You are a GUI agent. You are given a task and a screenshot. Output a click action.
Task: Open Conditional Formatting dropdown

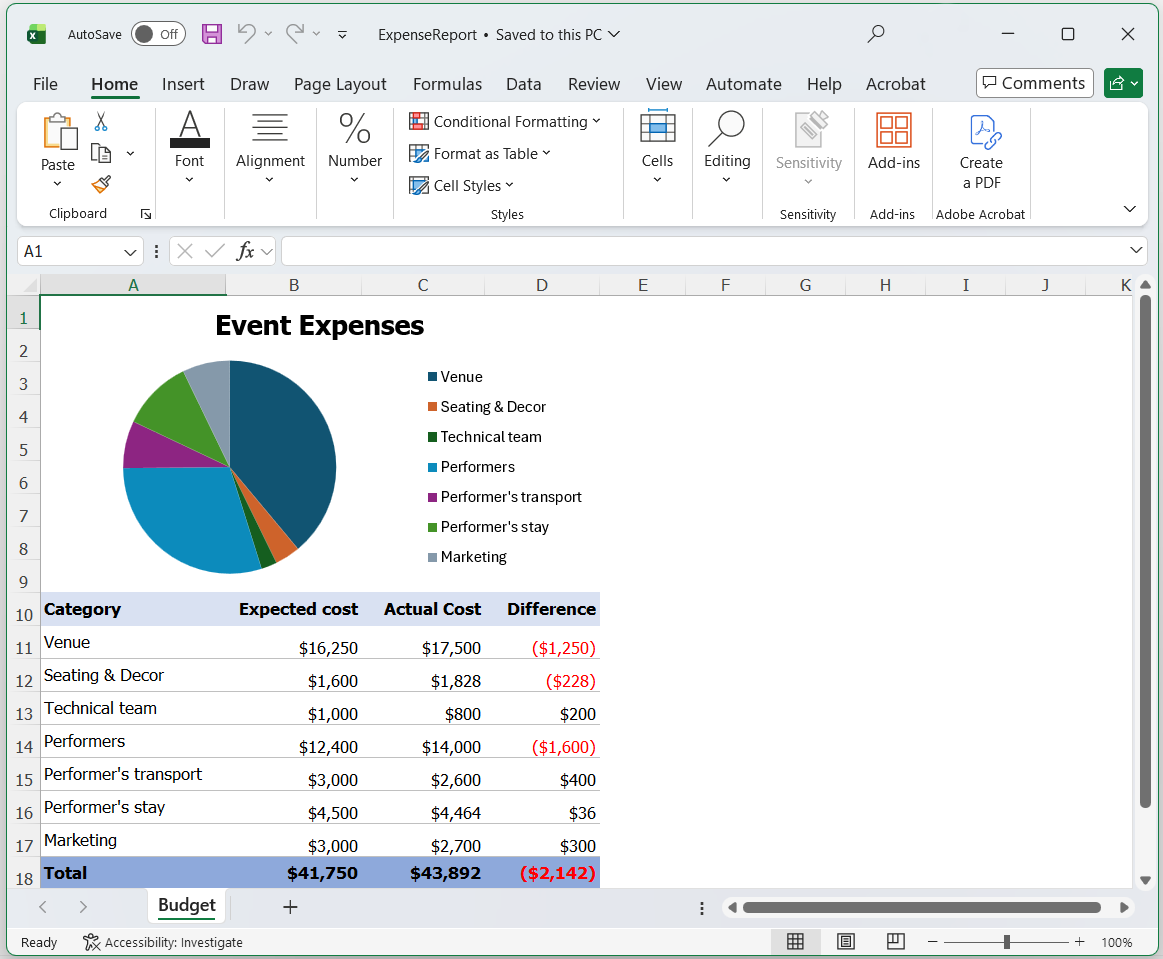504,121
